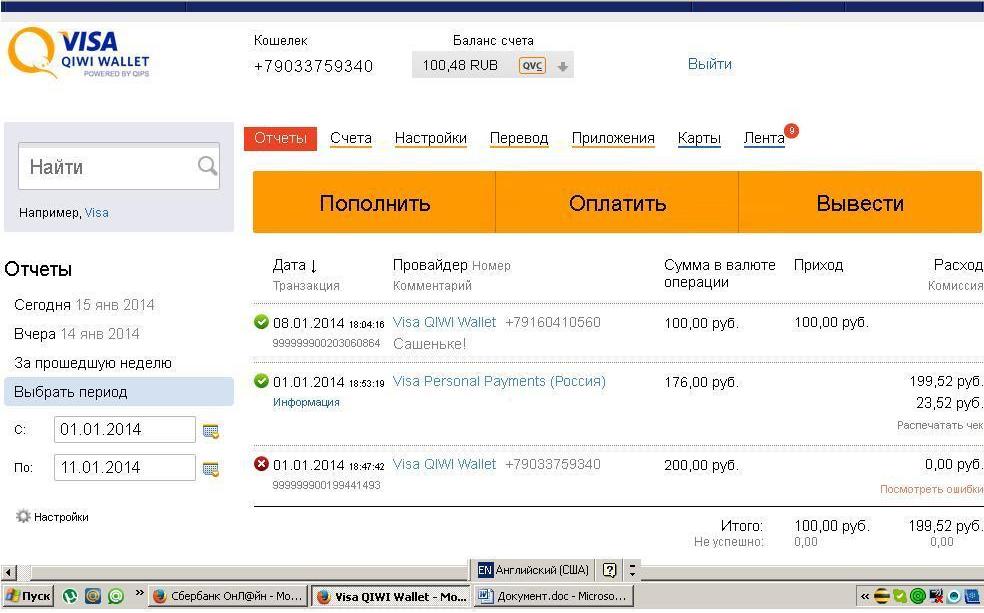Switch to Документ.doc taskbar window
The width and height of the screenshot is (984, 613).
point(554,596)
